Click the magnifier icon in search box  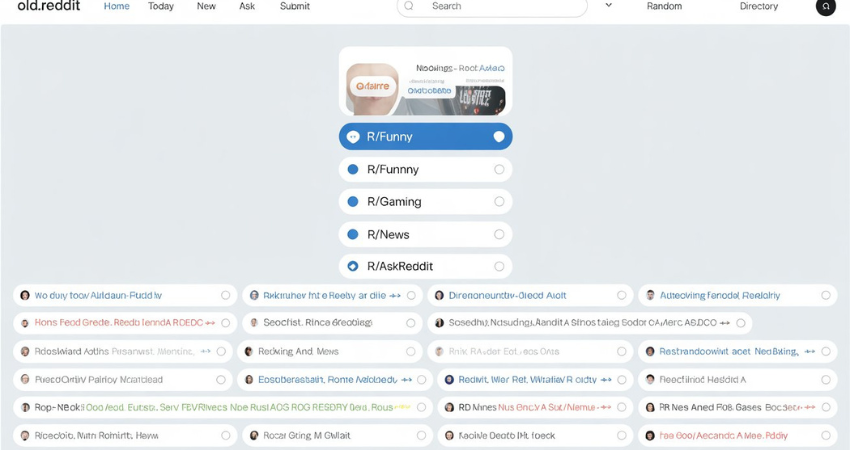(409, 6)
